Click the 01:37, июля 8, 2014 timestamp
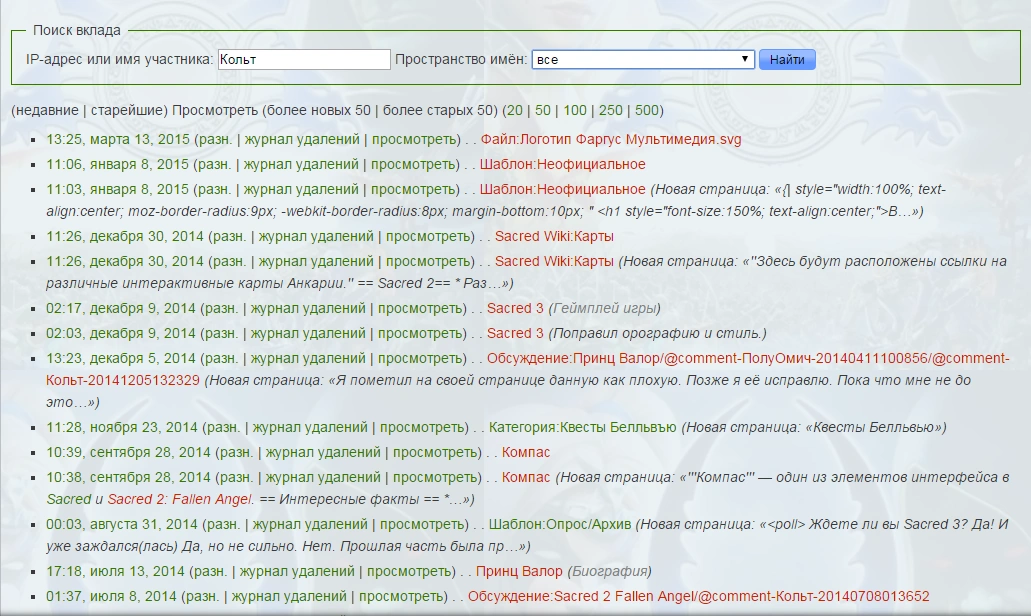The height and width of the screenshot is (616, 1031). point(111,596)
